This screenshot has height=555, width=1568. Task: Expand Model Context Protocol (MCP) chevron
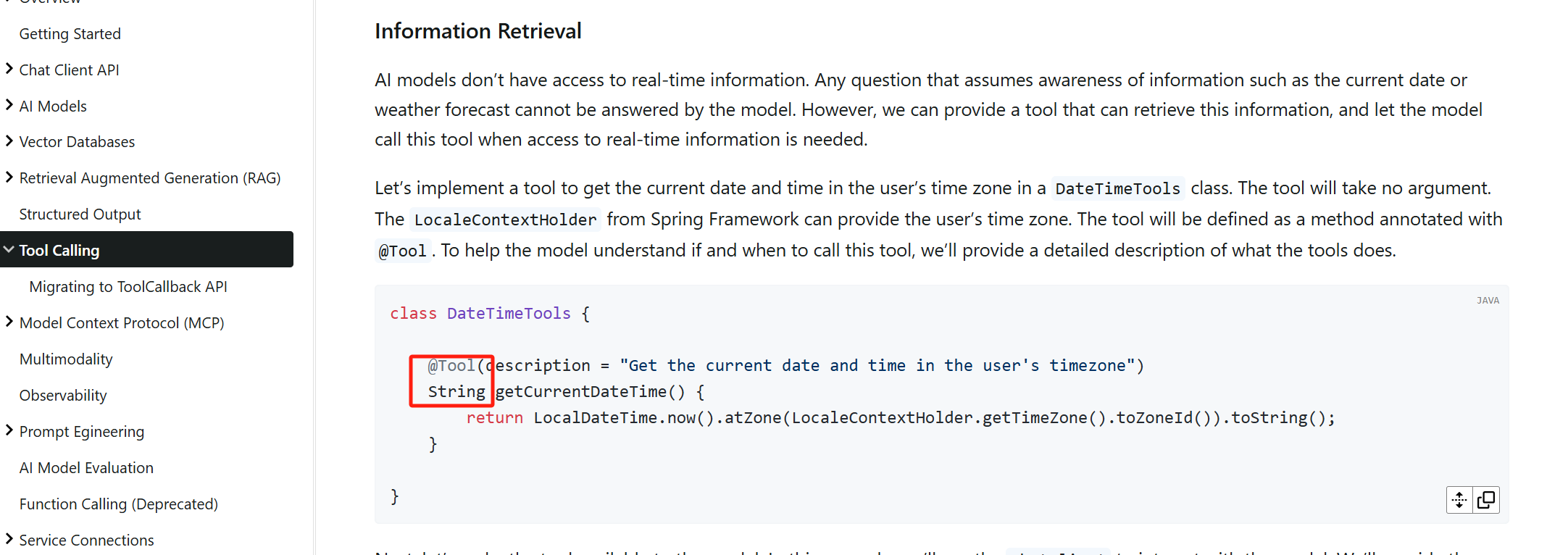point(9,322)
